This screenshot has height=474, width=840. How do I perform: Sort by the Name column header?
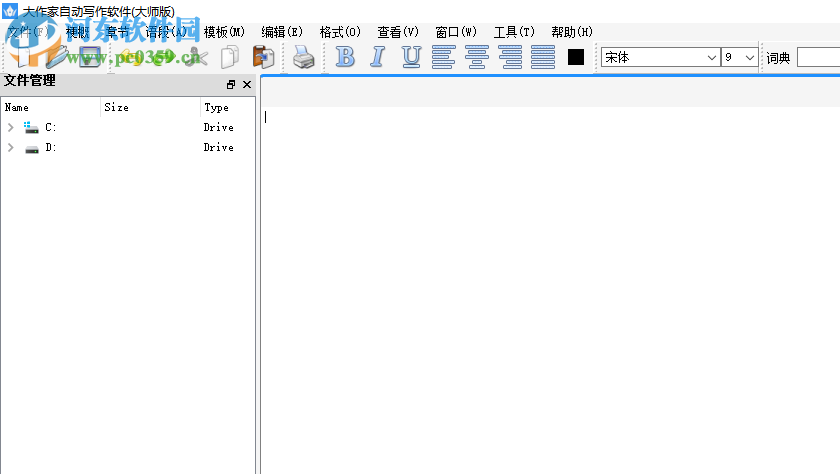coord(51,107)
